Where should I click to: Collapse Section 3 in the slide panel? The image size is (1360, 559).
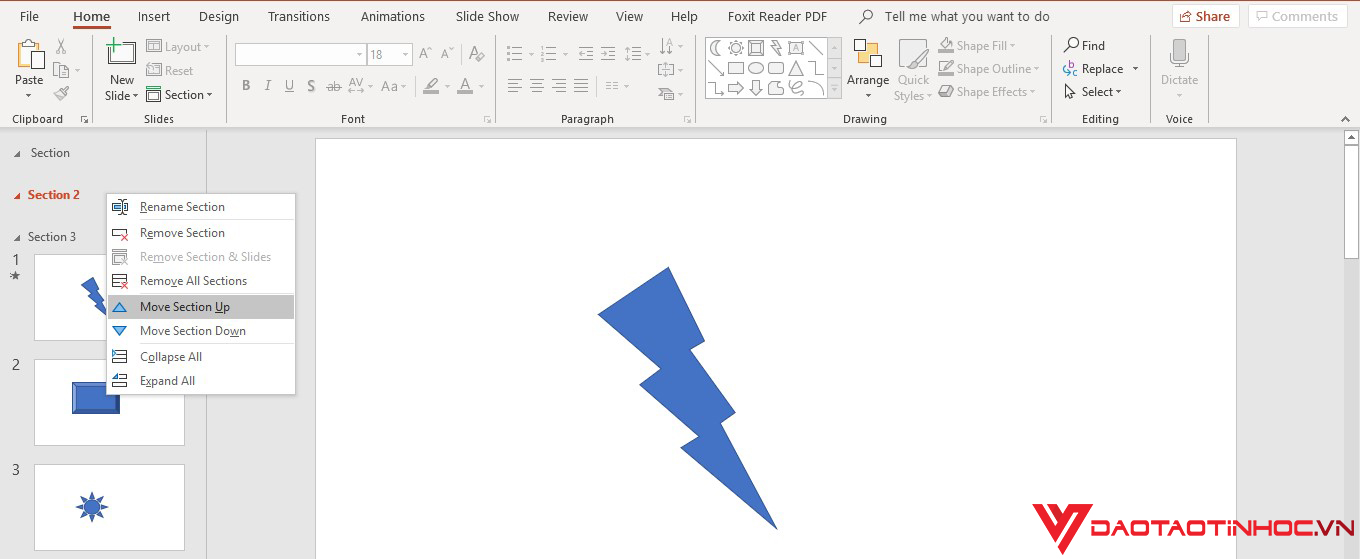point(16,237)
